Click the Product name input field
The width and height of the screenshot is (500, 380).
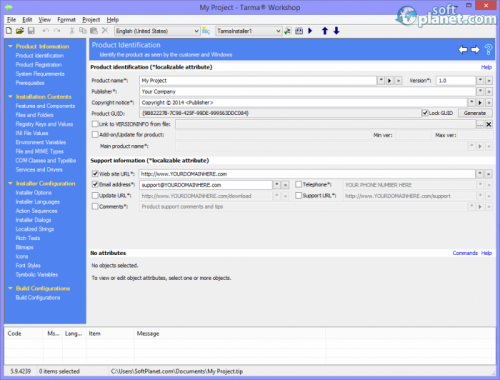pos(258,81)
